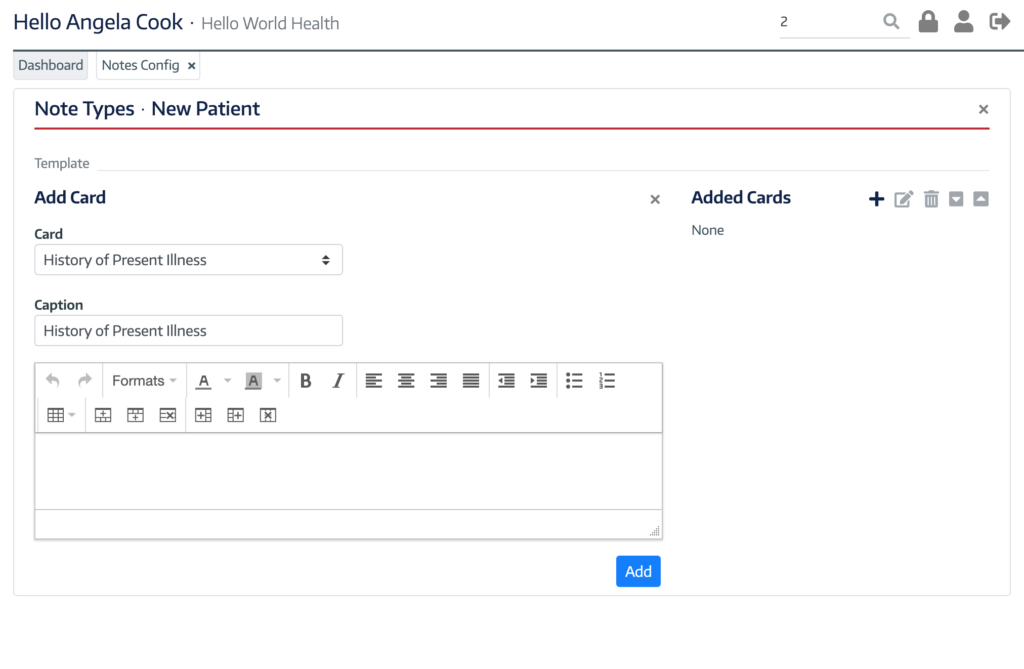Move card down with down-arrow icon
The image size is (1024, 669).
pos(956,199)
